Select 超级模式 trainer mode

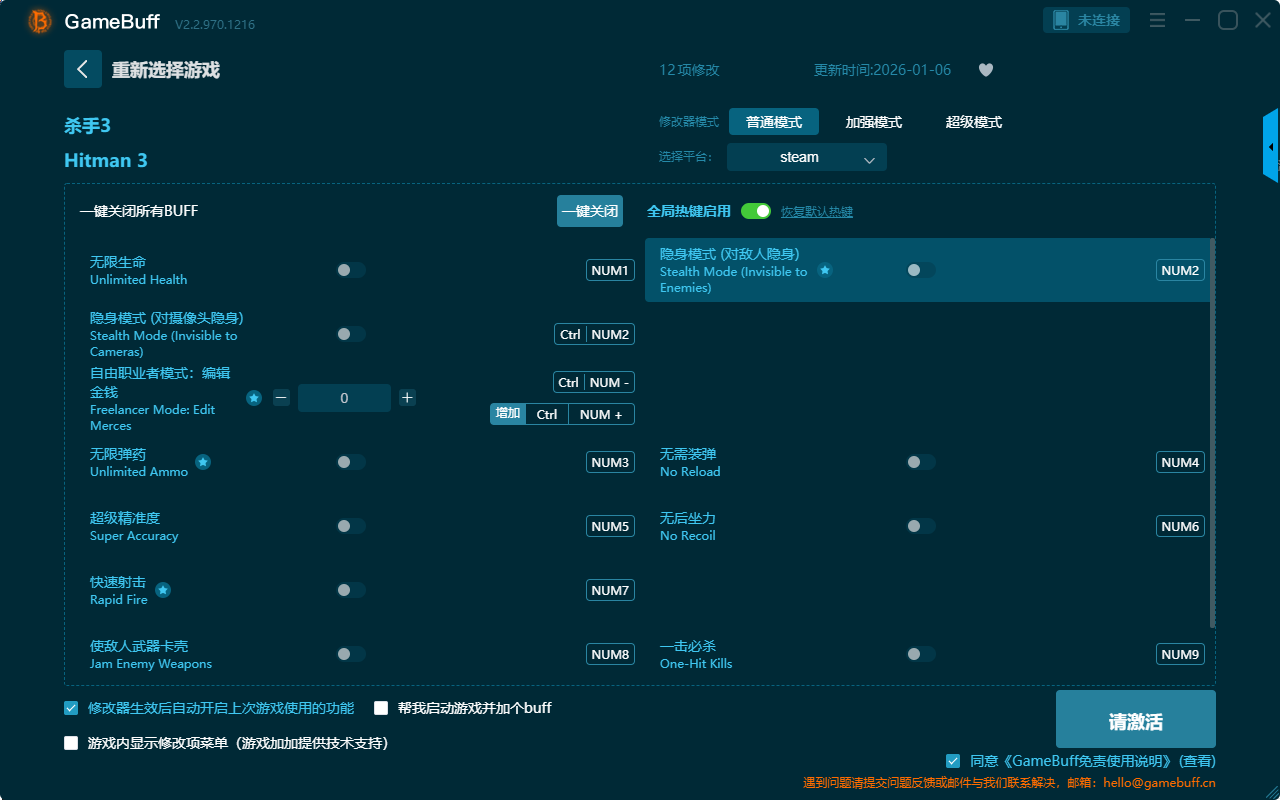(973, 122)
